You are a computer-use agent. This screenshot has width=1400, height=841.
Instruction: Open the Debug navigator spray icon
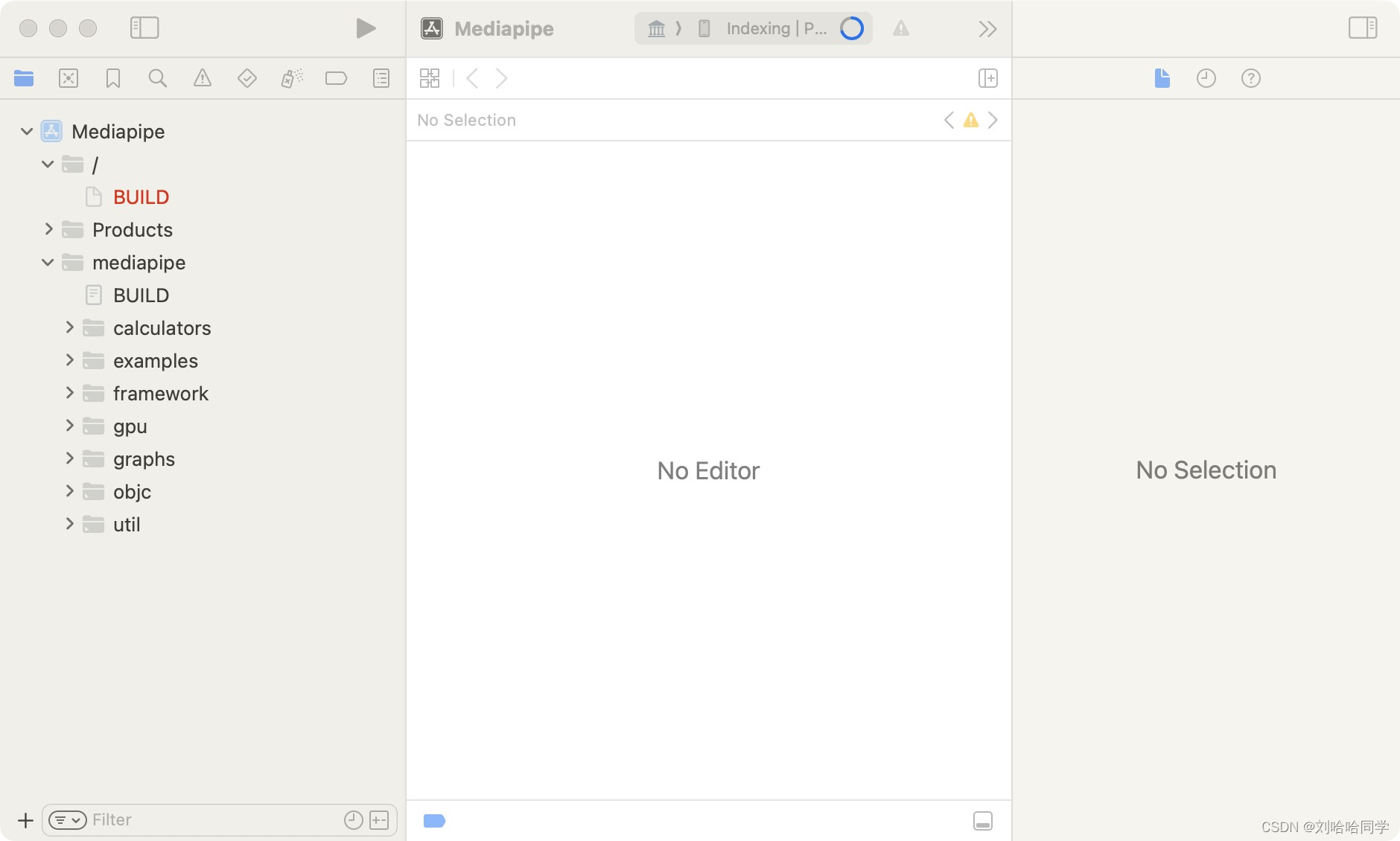pyautogui.click(x=292, y=78)
